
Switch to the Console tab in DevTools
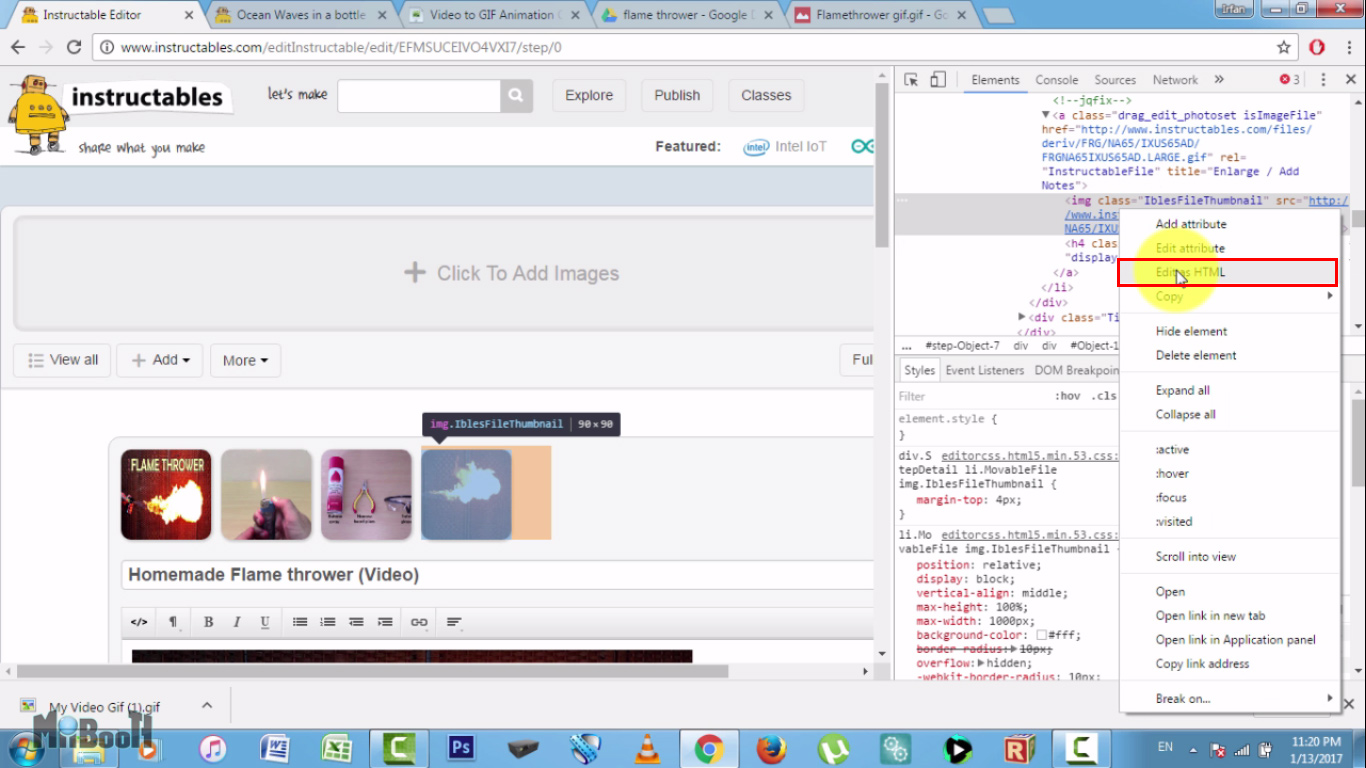click(1056, 80)
